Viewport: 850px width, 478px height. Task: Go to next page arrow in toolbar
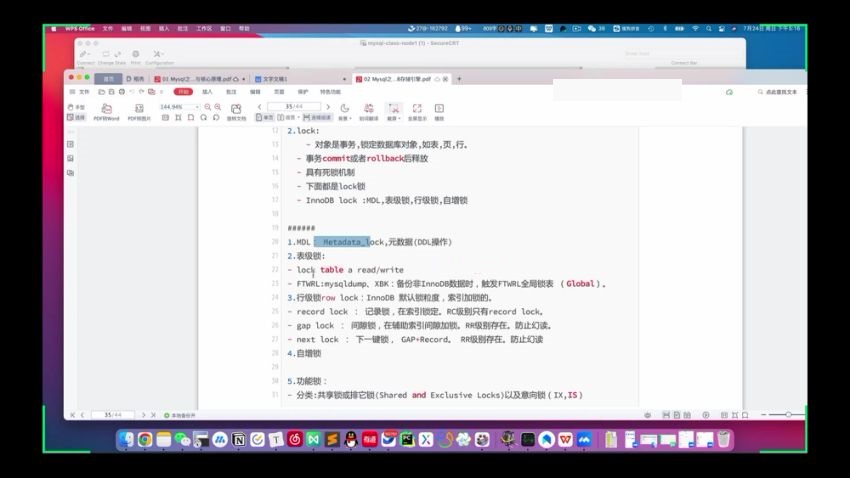click(x=328, y=107)
